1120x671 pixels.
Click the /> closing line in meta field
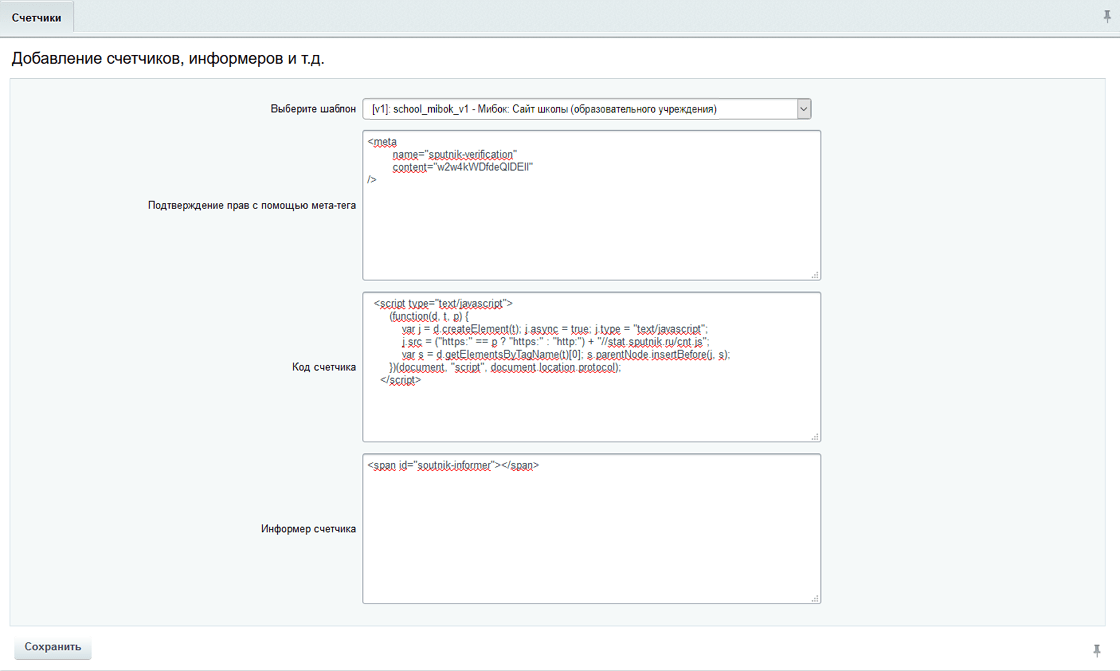(372, 180)
